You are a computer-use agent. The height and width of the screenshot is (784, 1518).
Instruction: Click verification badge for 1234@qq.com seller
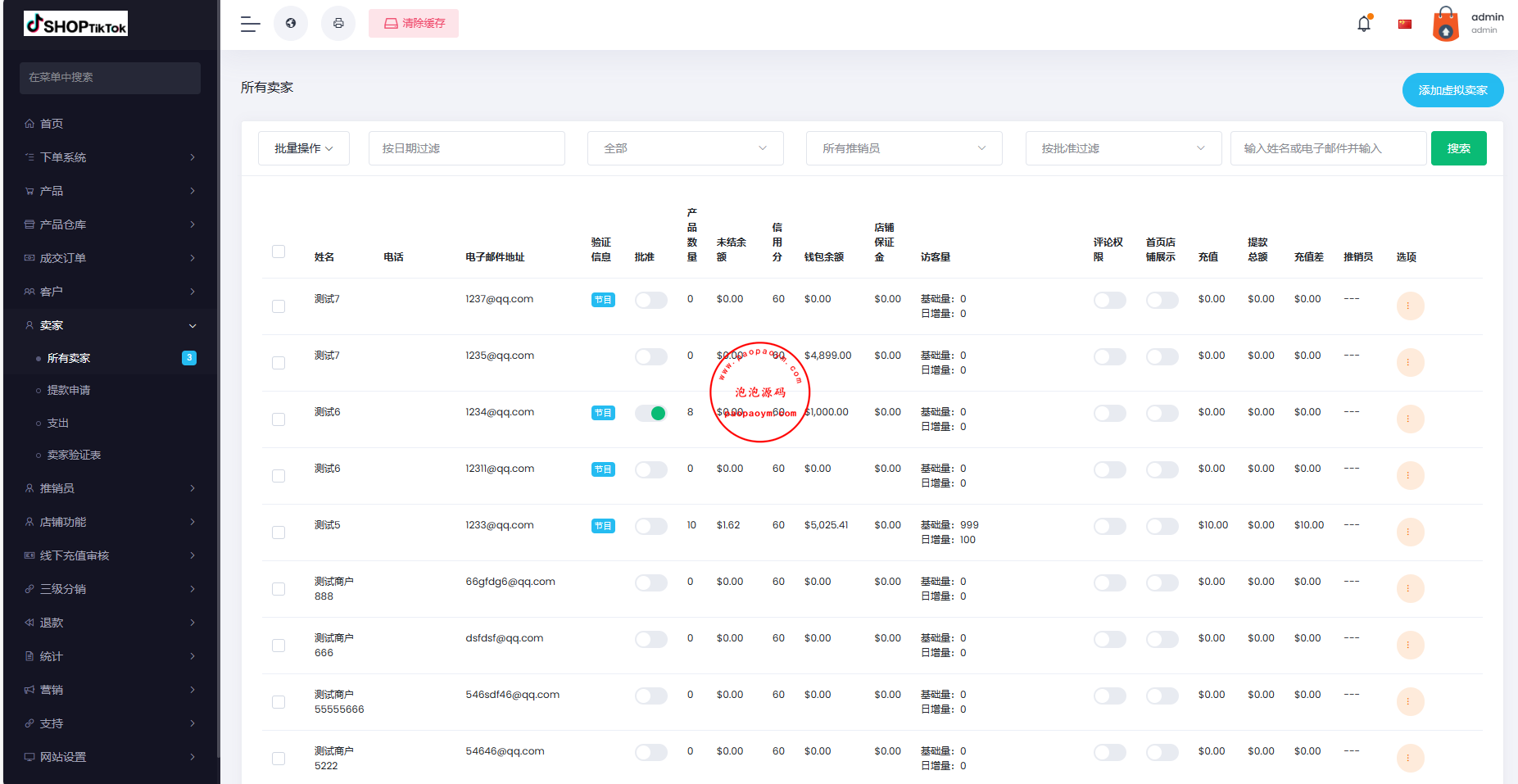pyautogui.click(x=603, y=413)
